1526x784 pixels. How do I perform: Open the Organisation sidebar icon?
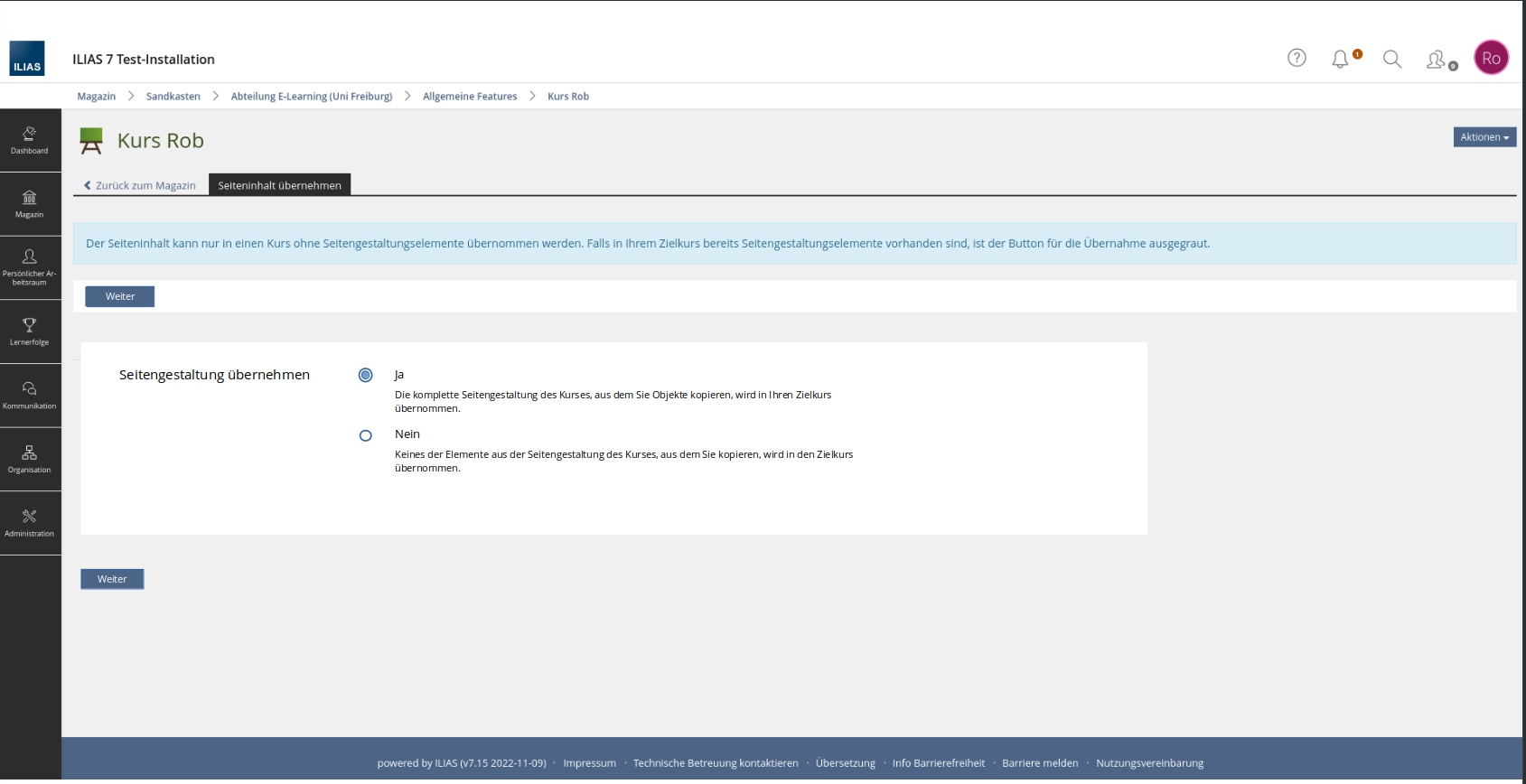[30, 459]
